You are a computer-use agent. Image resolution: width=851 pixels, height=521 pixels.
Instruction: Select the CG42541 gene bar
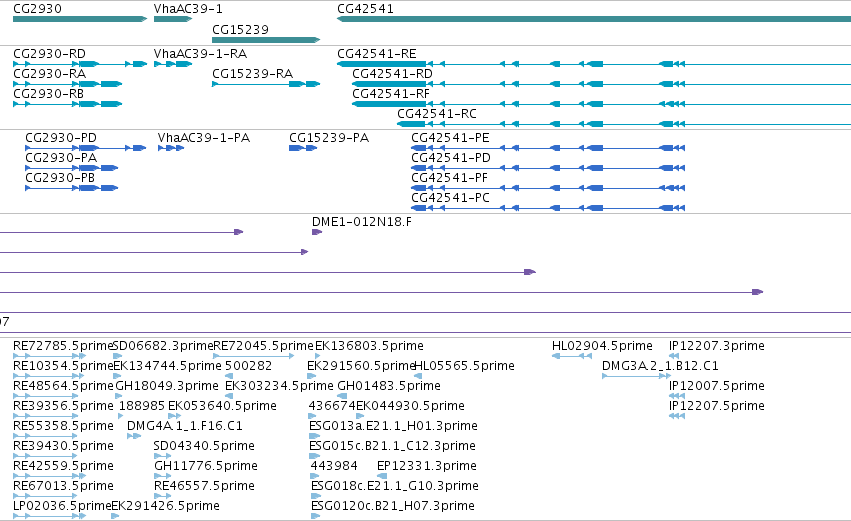coord(594,19)
